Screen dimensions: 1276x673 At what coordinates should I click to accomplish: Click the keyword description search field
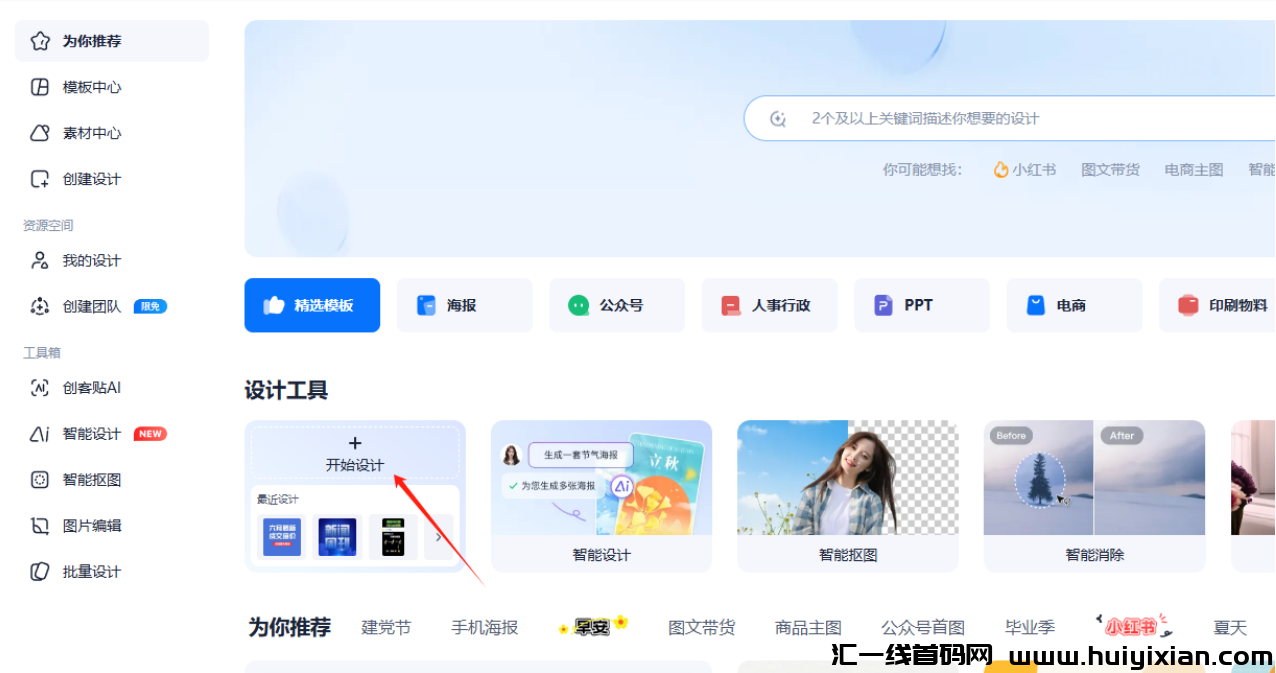click(x=1010, y=119)
